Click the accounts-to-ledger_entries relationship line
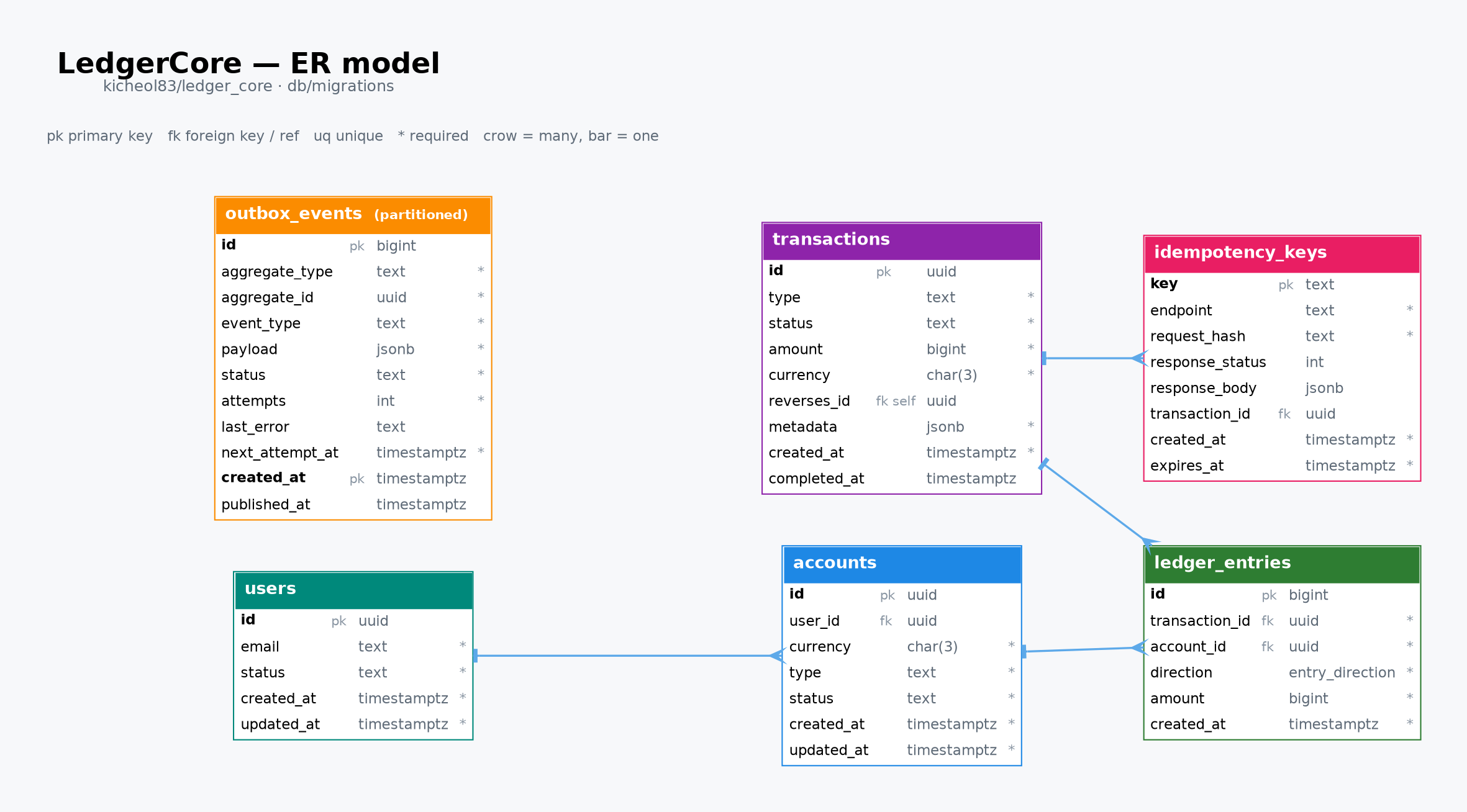The image size is (1467, 812). point(1084,649)
